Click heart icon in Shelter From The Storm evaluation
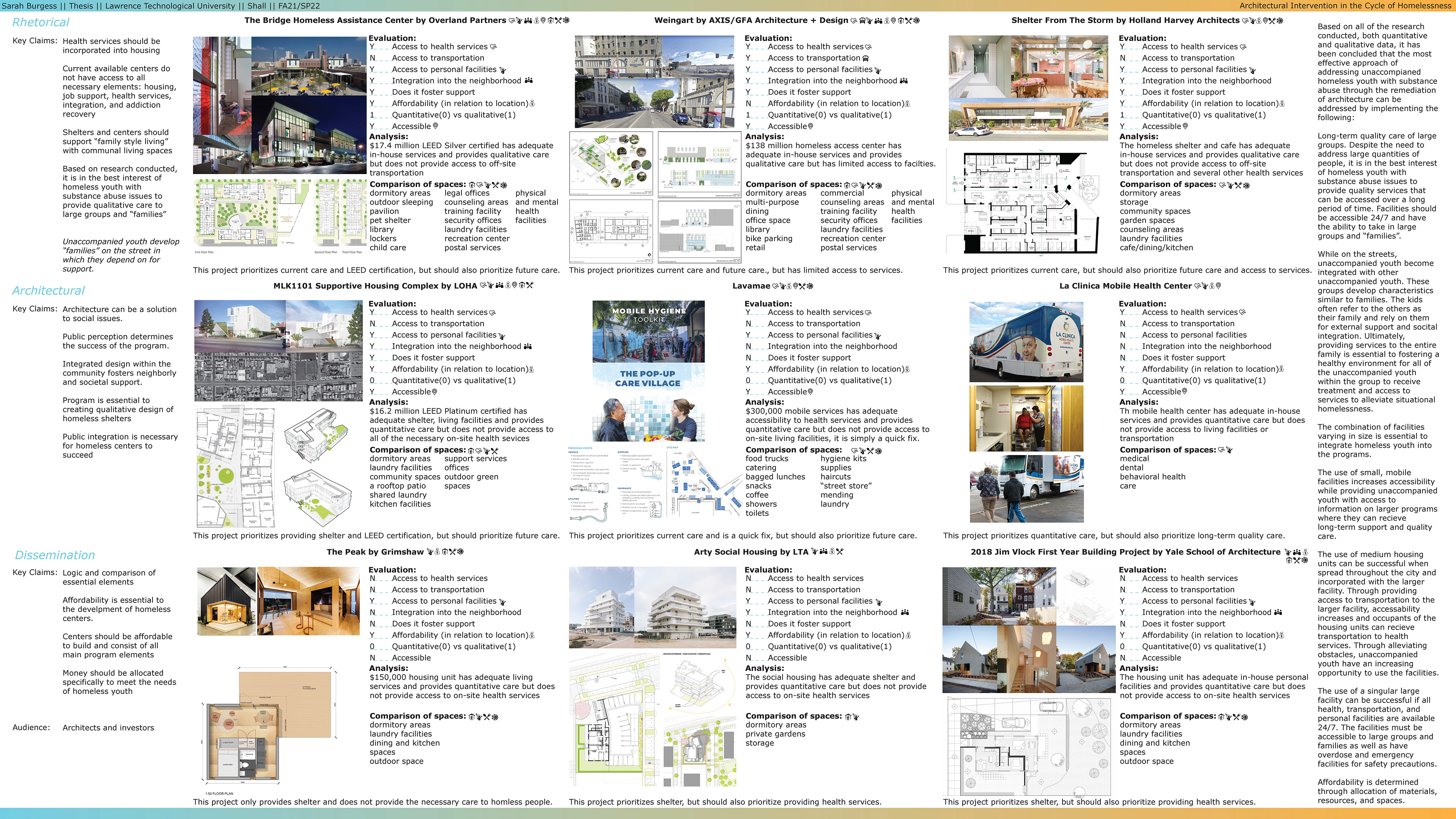The width and height of the screenshot is (1456, 819). pyautogui.click(x=1243, y=47)
